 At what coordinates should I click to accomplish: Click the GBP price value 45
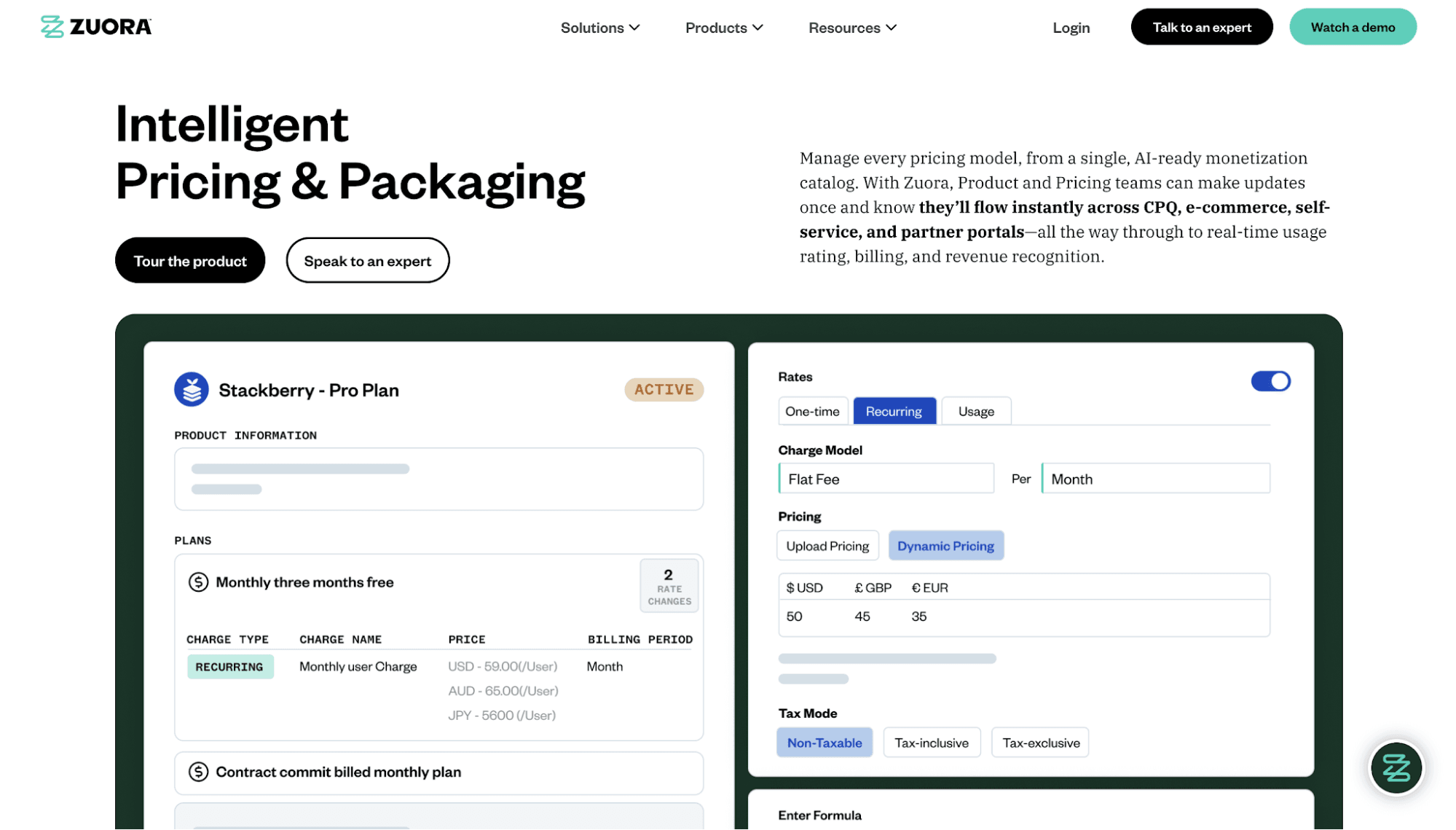click(862, 616)
